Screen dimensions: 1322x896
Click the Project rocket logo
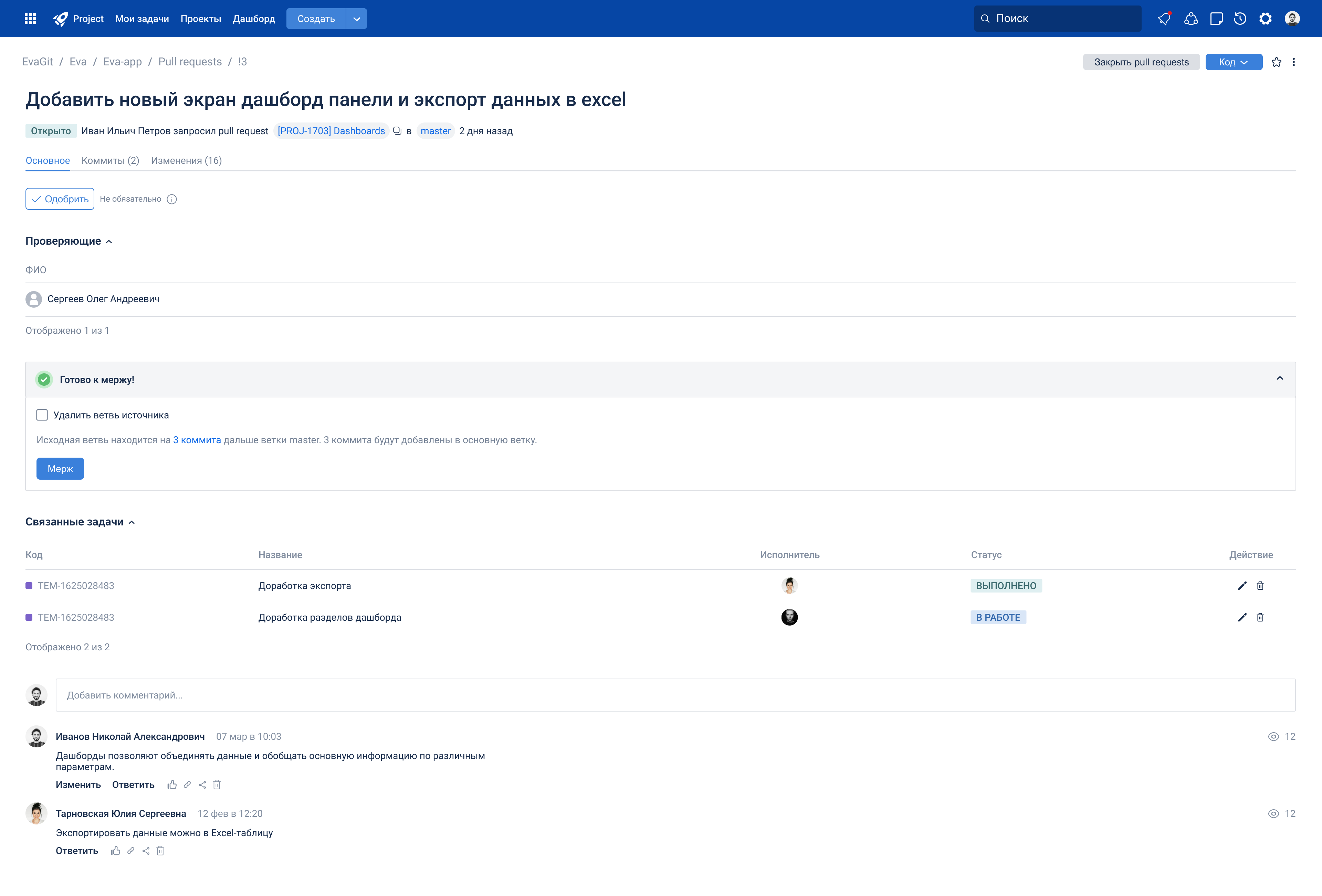coord(60,19)
